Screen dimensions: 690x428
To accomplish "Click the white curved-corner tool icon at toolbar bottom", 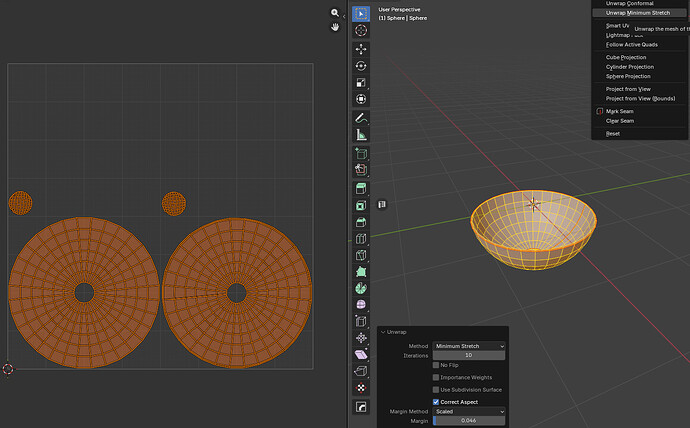I will [361, 407].
